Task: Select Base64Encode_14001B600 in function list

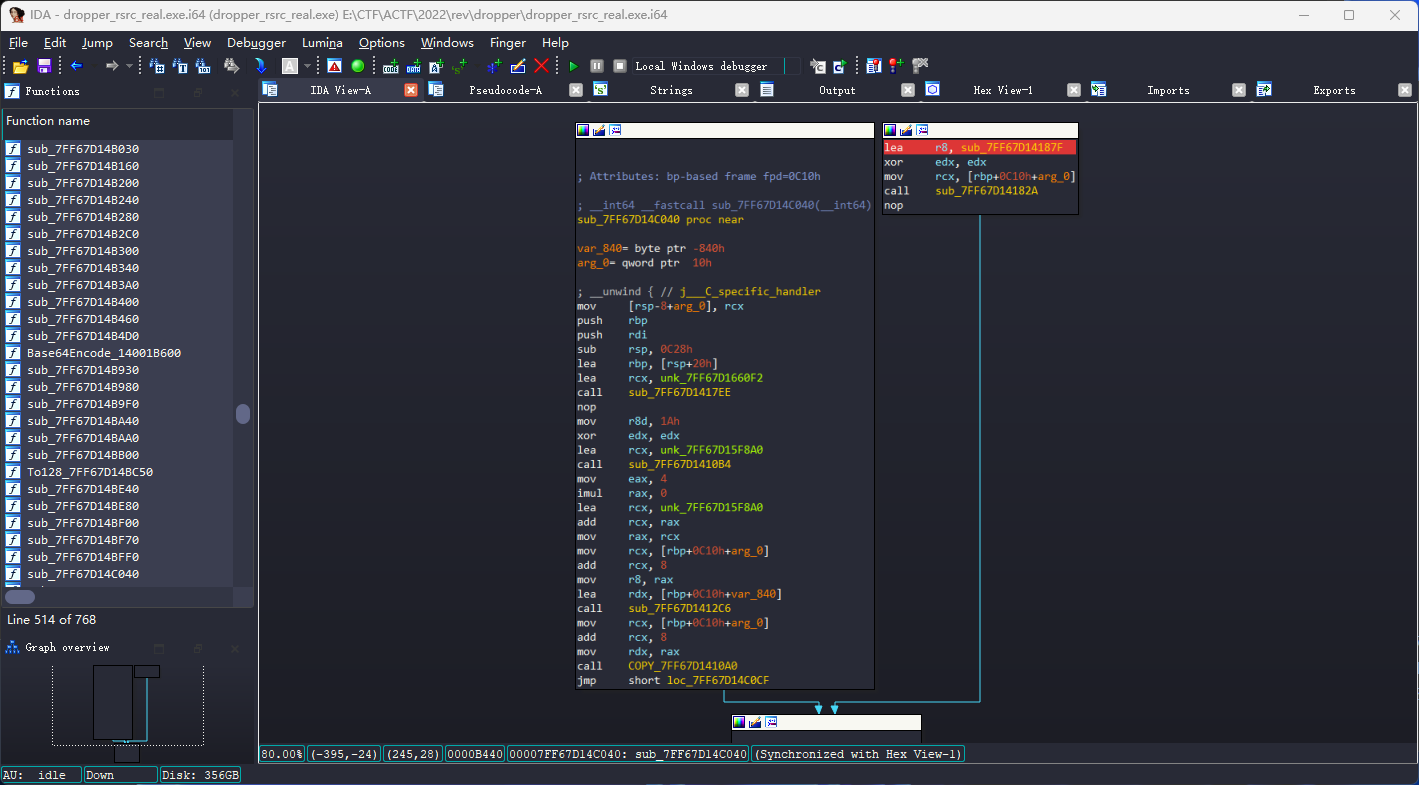Action: coord(103,353)
